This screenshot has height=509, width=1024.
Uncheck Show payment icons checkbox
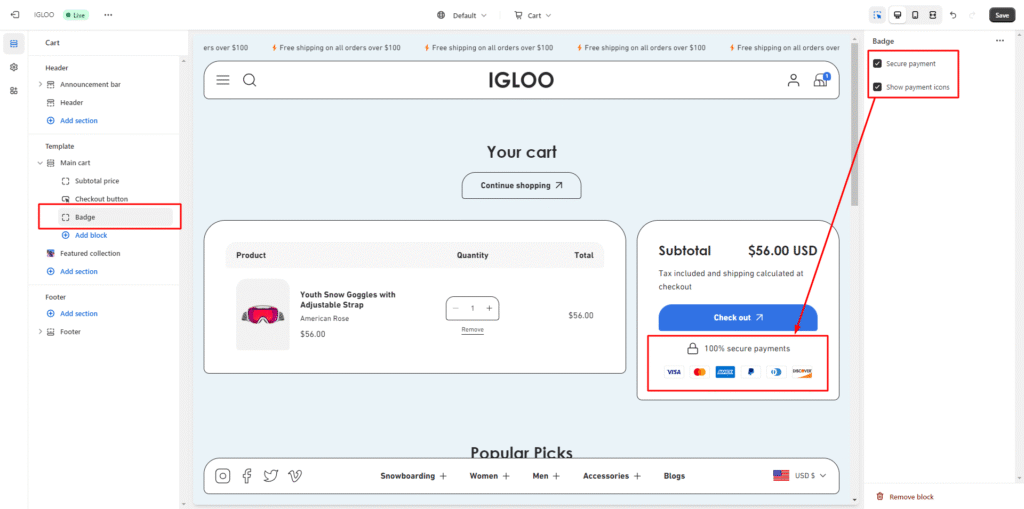(877, 87)
